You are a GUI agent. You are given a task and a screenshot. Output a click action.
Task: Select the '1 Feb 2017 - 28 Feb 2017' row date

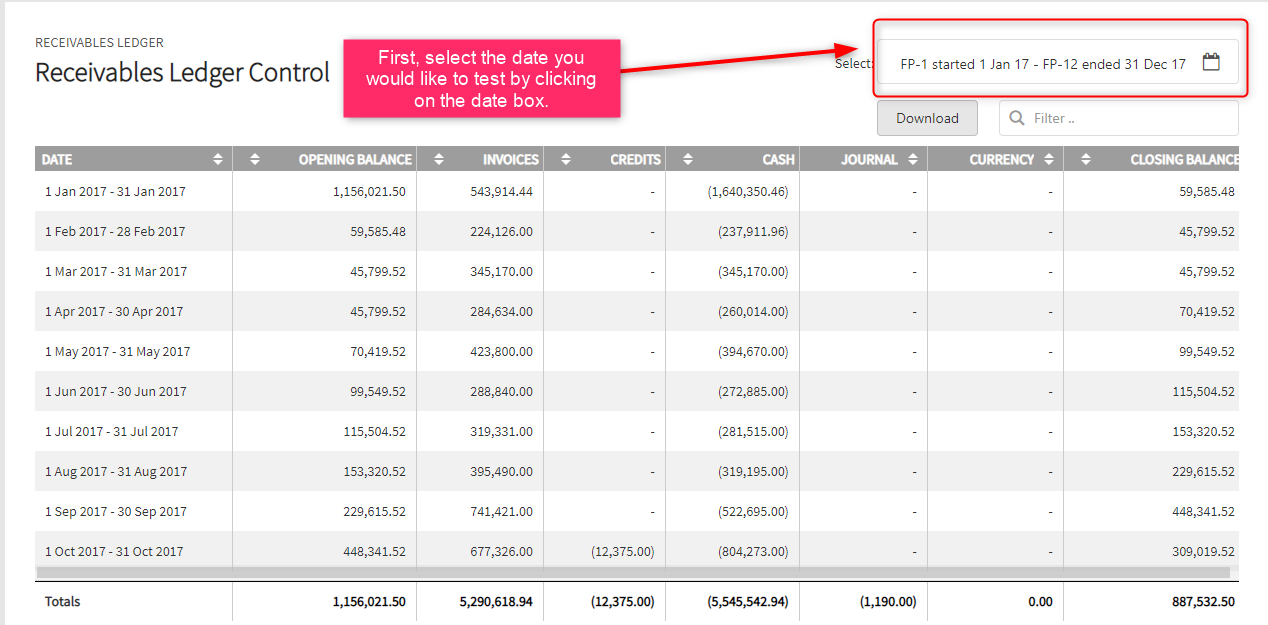[115, 231]
